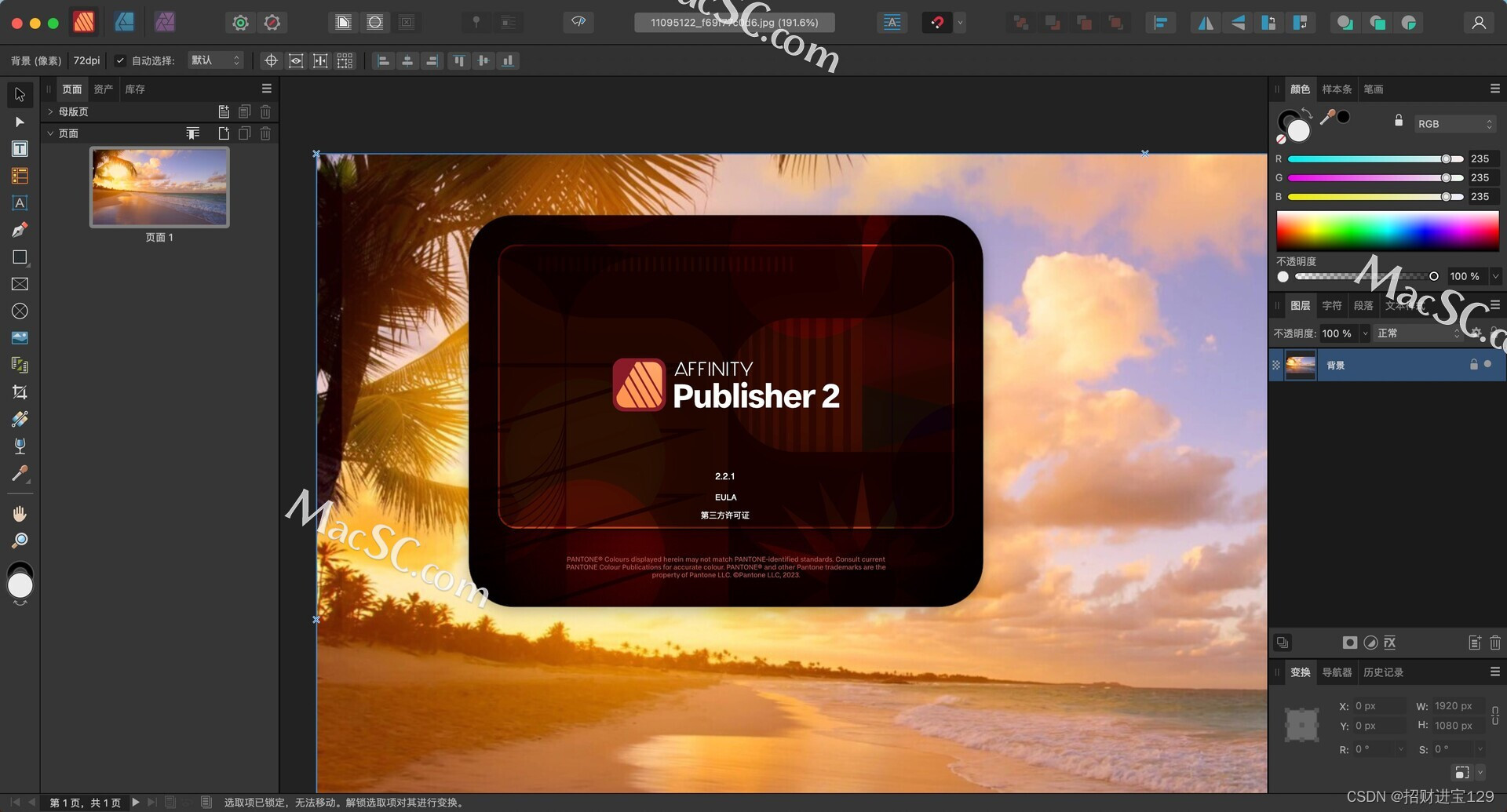
Task: Select the Picture Frame Ellipse tool
Action: (x=20, y=311)
